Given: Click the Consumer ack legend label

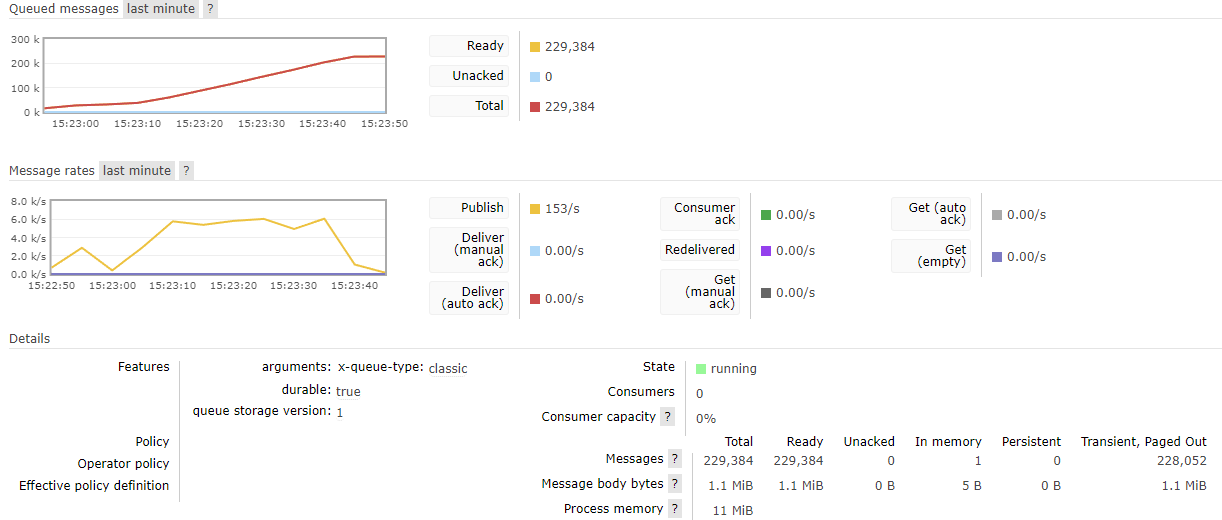Looking at the screenshot, I should (x=700, y=214).
